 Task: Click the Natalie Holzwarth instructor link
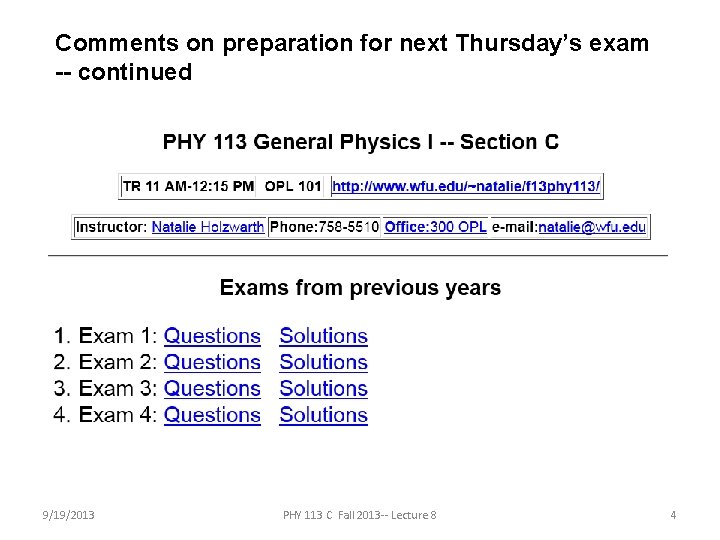[208, 227]
